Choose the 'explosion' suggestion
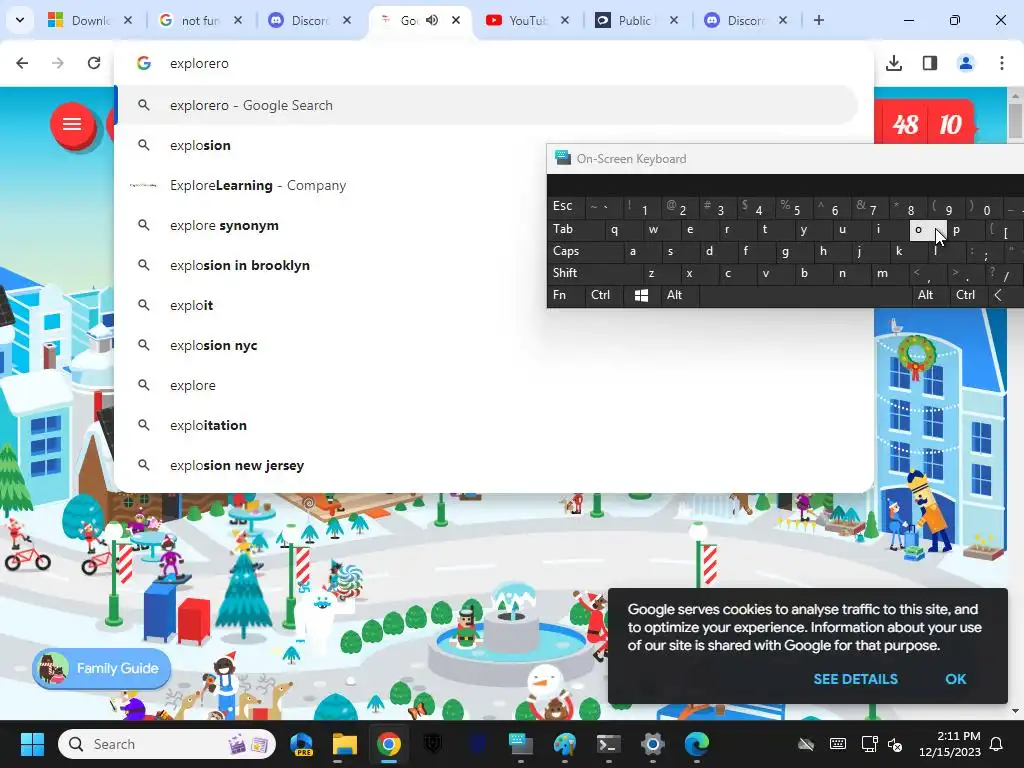This screenshot has height=768, width=1024. click(x=487, y=145)
